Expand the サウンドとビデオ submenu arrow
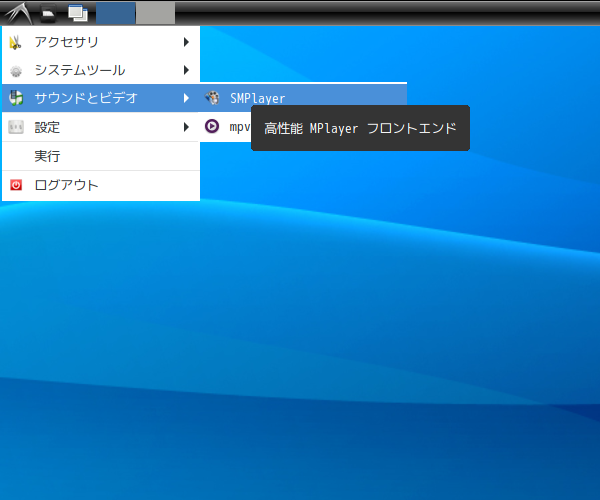Screen dimensions: 600x500 tap(186, 98)
